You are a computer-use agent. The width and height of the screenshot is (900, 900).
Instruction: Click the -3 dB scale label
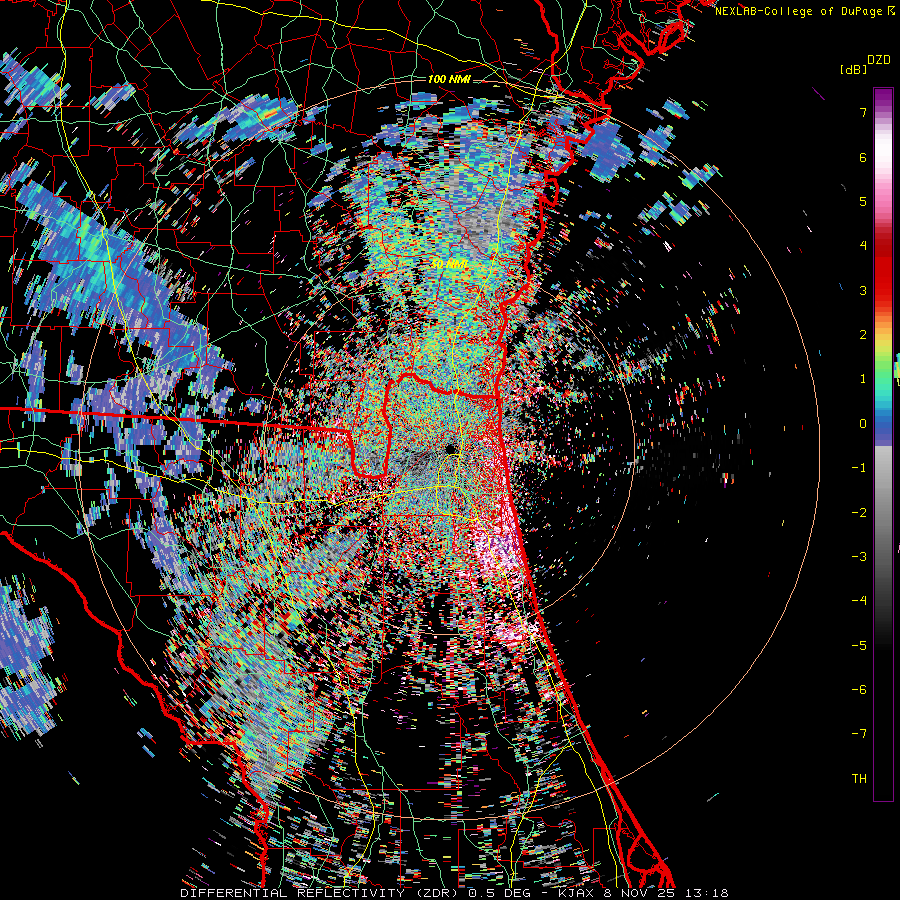859,556
